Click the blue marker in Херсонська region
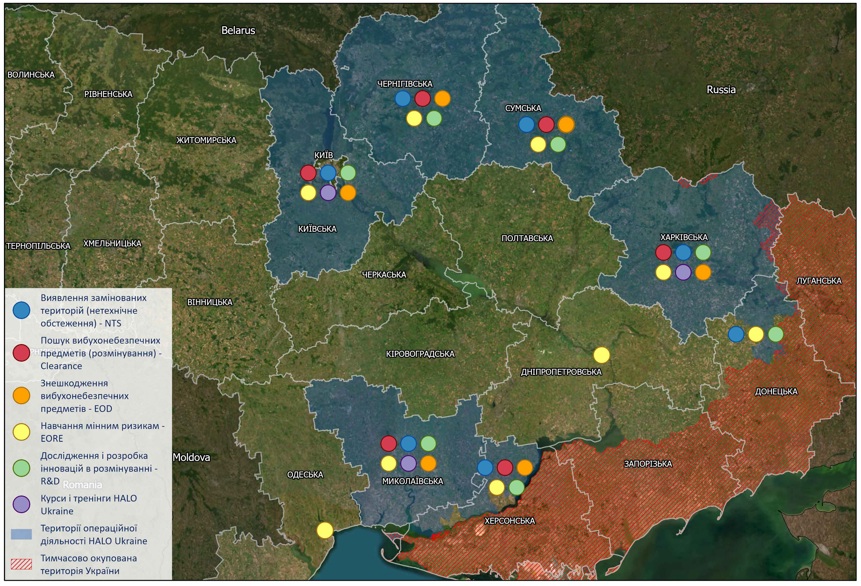The width and height of the screenshot is (861, 586). pyautogui.click(x=485, y=467)
